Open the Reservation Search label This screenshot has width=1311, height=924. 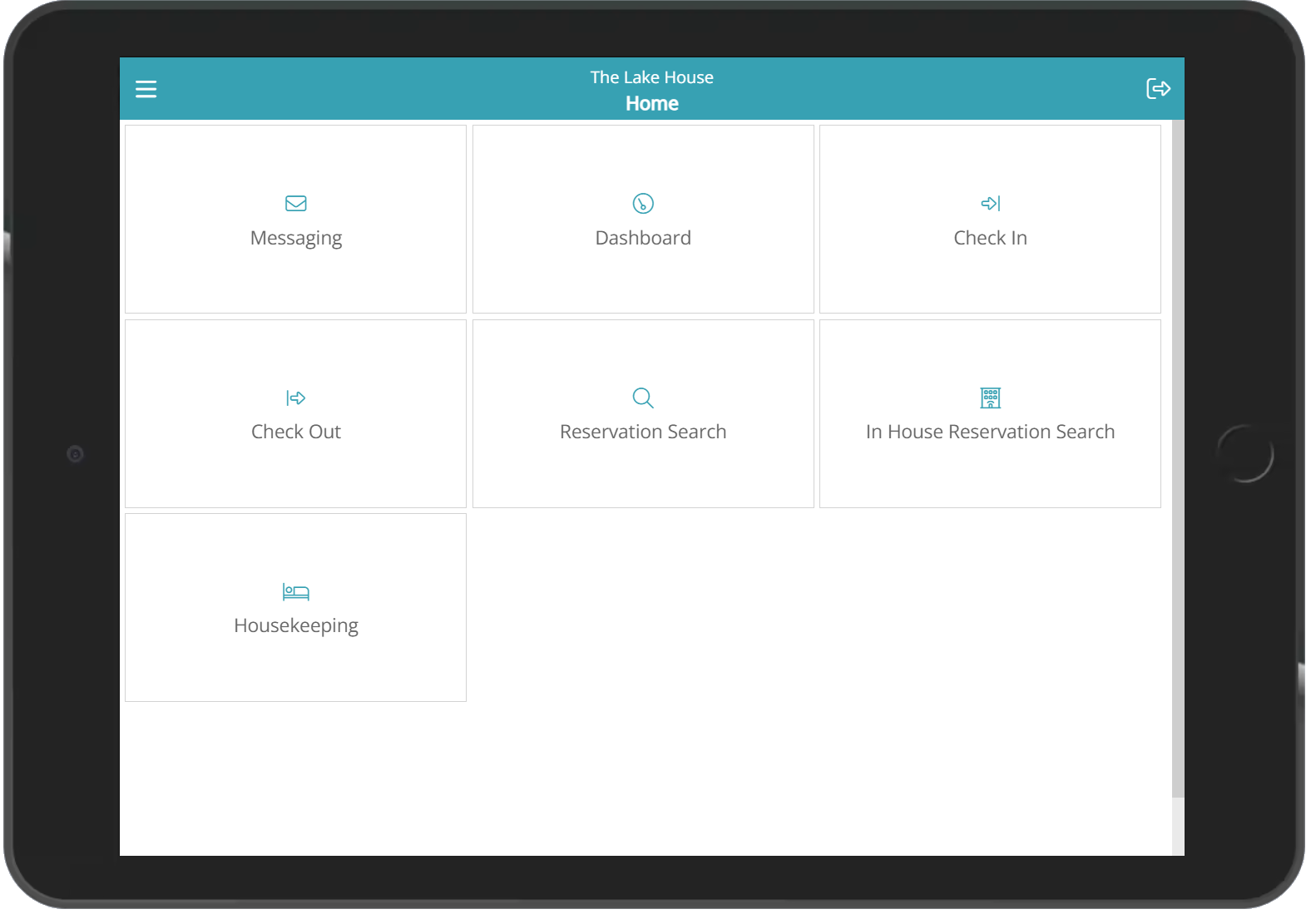click(x=643, y=432)
